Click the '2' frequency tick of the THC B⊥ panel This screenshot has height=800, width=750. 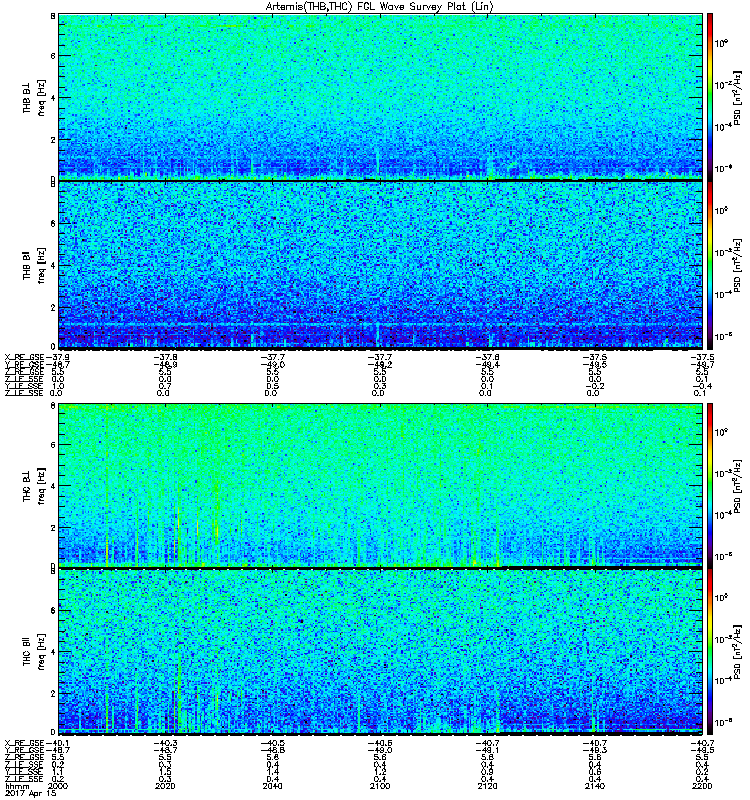[x=53, y=528]
